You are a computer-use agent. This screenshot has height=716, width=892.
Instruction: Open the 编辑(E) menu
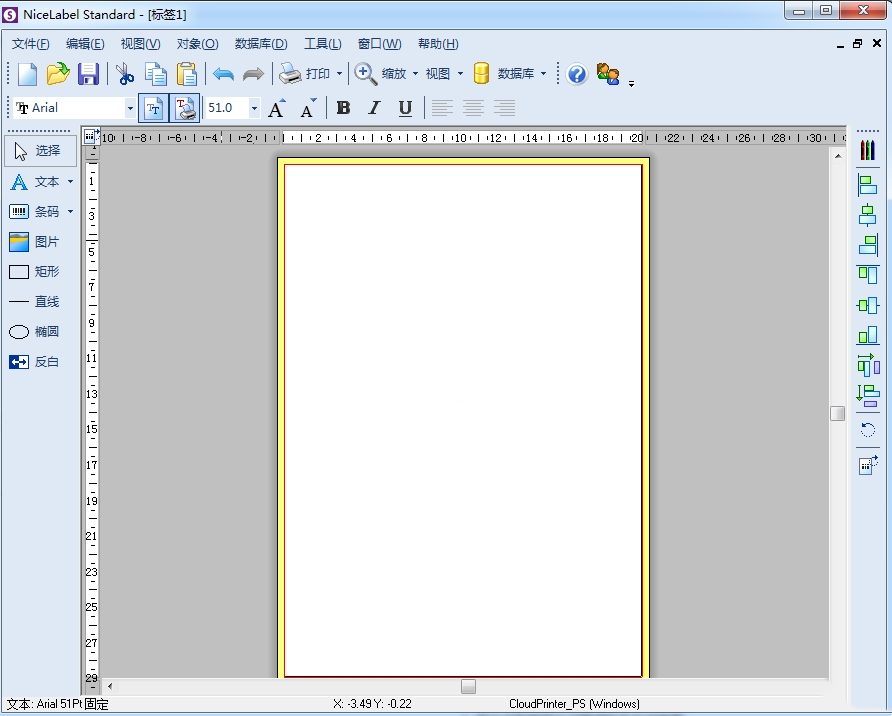point(85,44)
